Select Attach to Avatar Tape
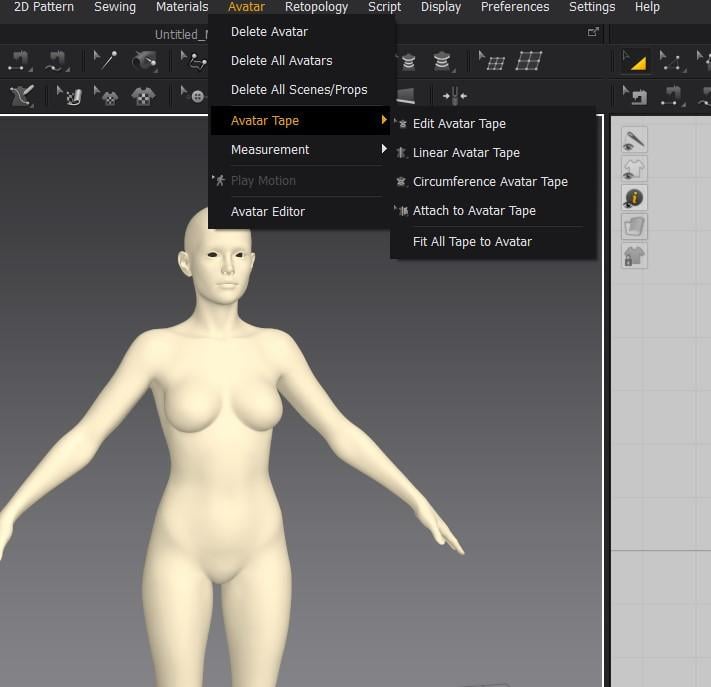 (x=493, y=211)
